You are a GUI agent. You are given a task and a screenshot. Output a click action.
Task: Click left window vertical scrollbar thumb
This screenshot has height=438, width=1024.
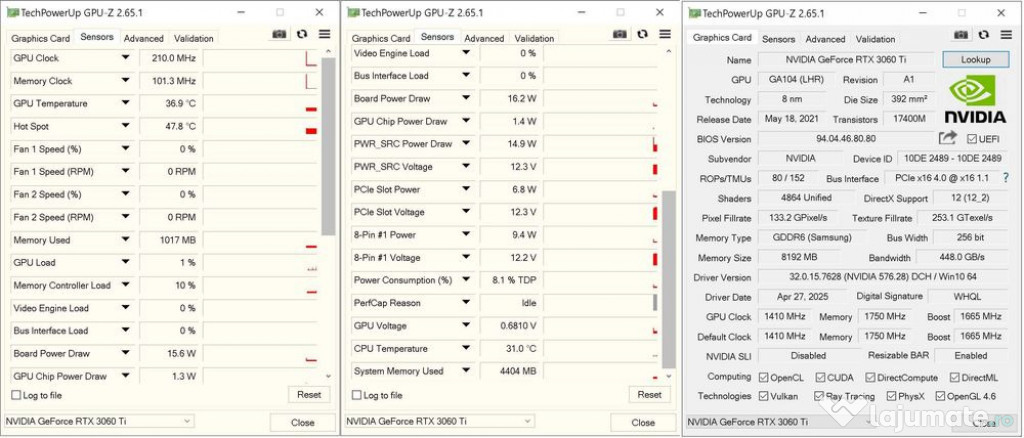(328, 146)
